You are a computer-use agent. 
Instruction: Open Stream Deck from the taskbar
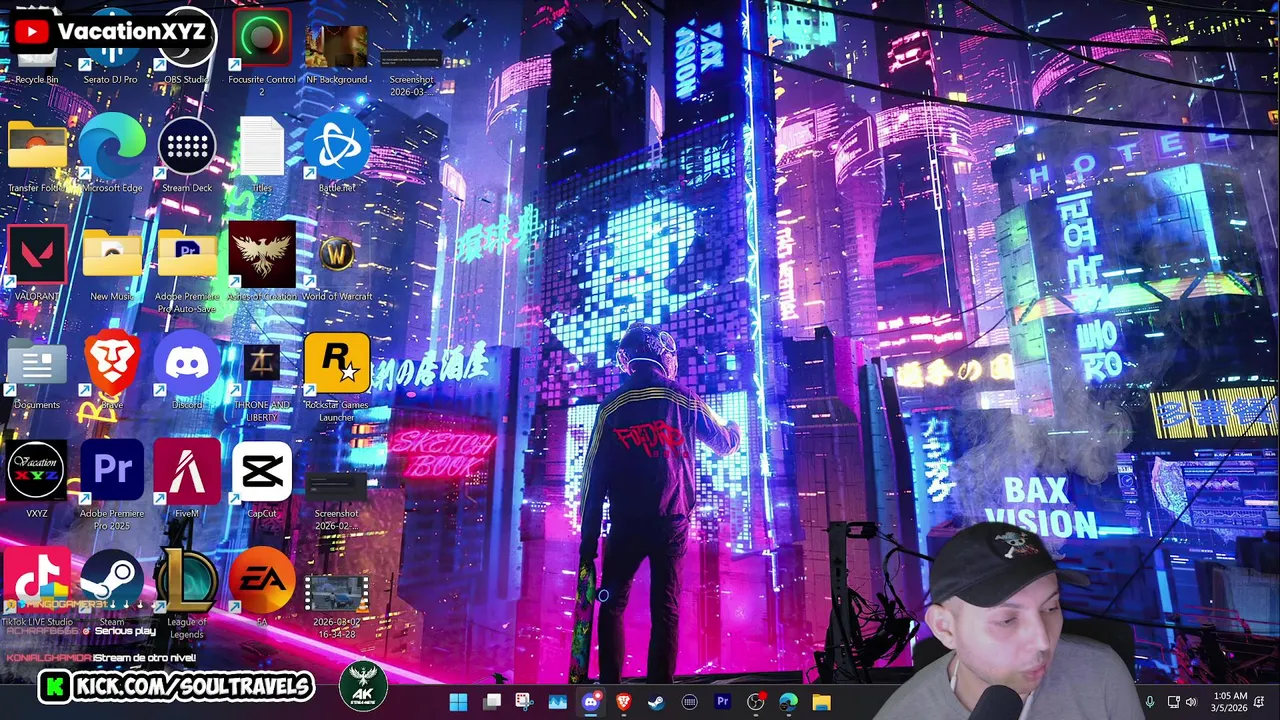[689, 702]
